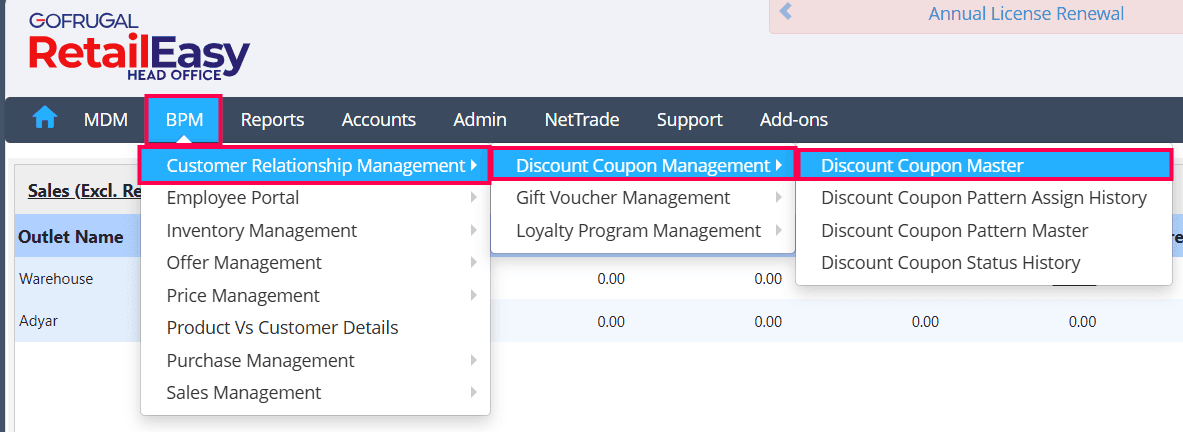
Task: Expand the Employee Portal submenu
Action: click(315, 198)
